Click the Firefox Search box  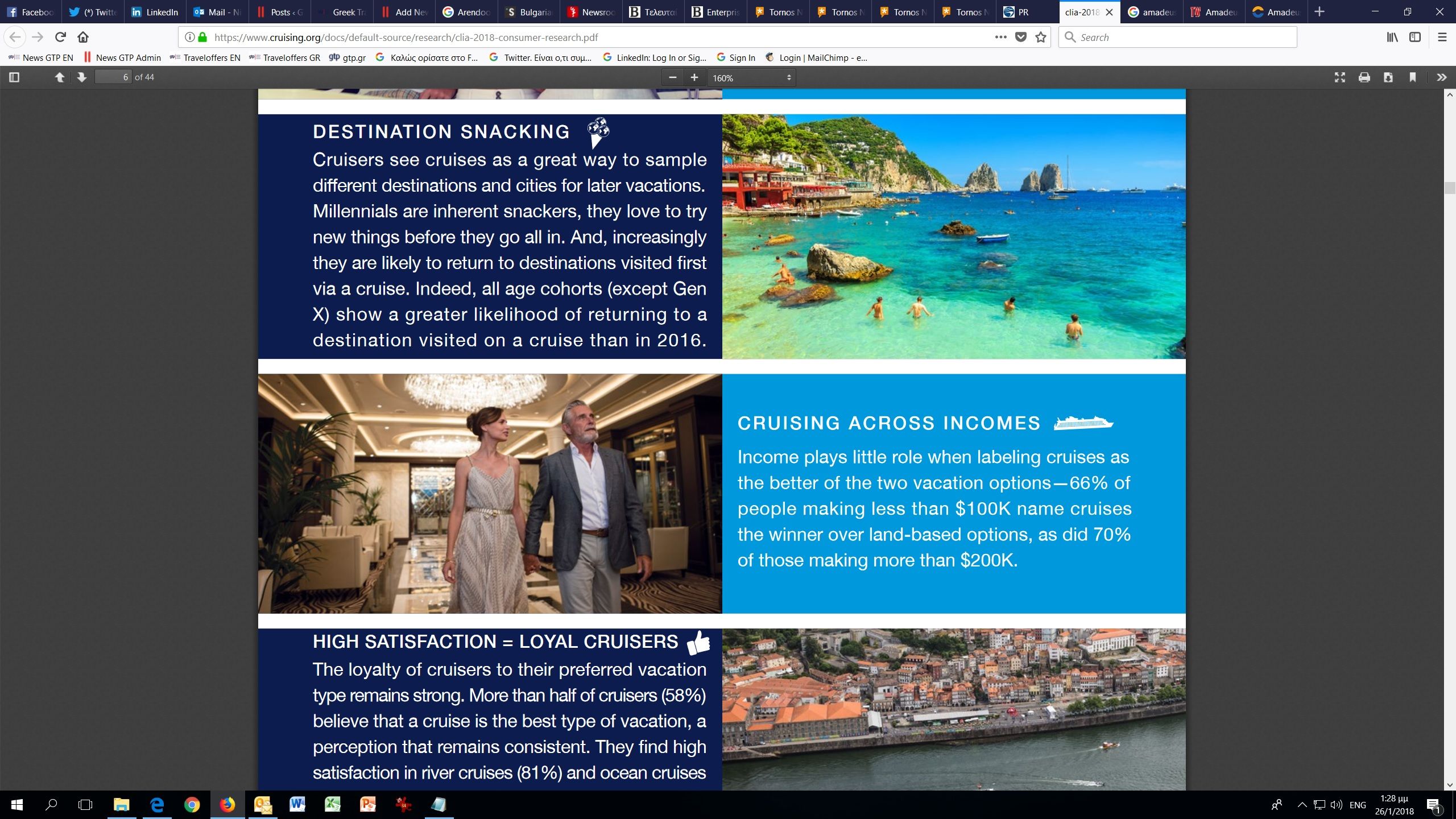1178,37
